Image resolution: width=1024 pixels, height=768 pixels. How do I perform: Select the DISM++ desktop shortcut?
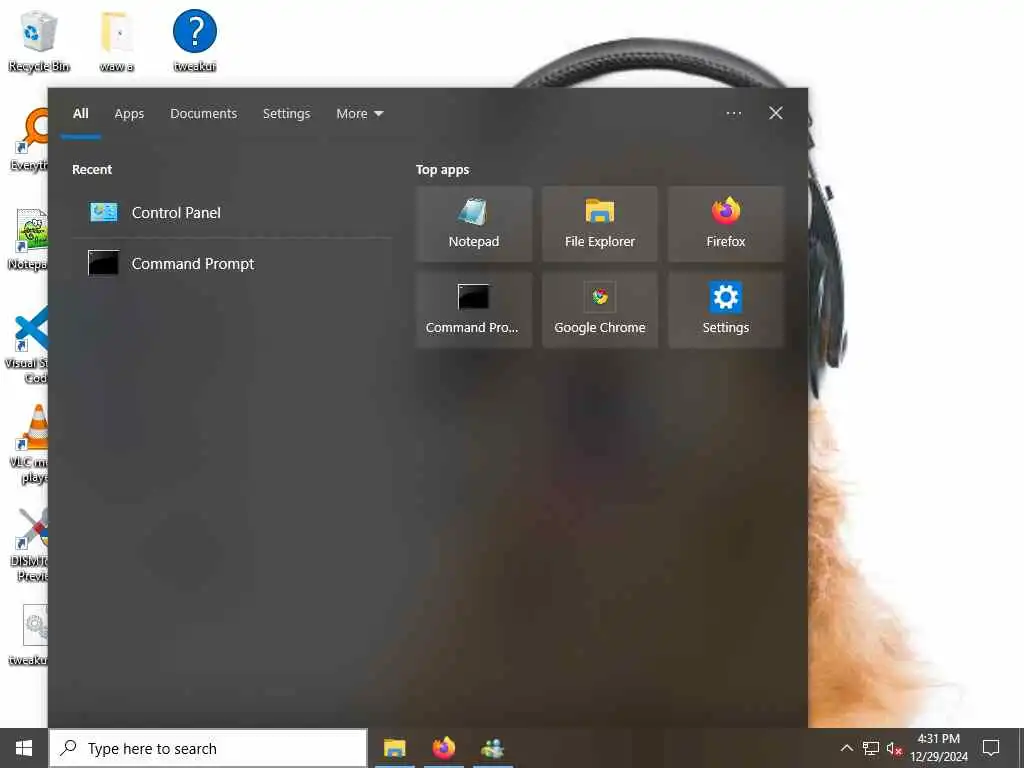pos(31,545)
